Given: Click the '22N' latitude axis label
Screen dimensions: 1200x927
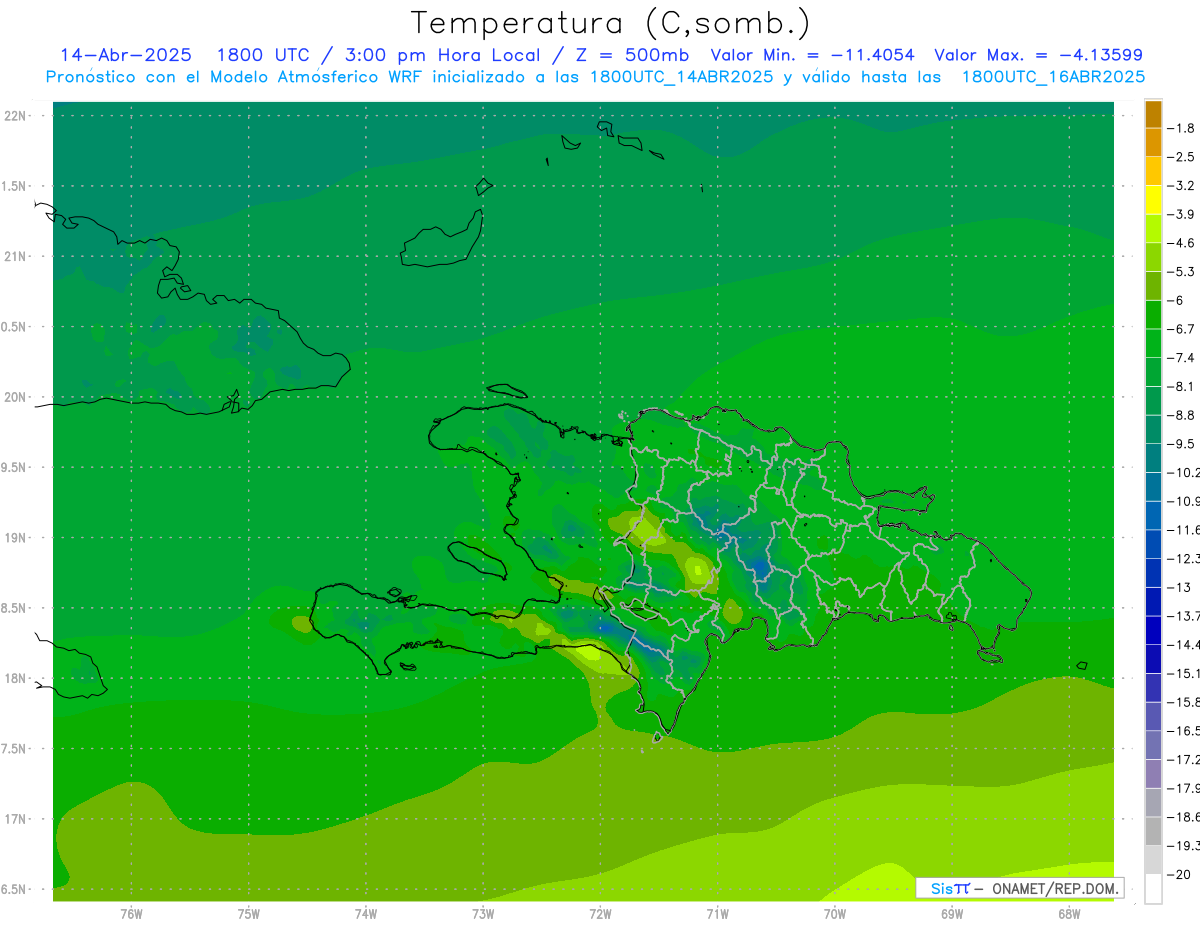Looking at the screenshot, I should click(17, 116).
